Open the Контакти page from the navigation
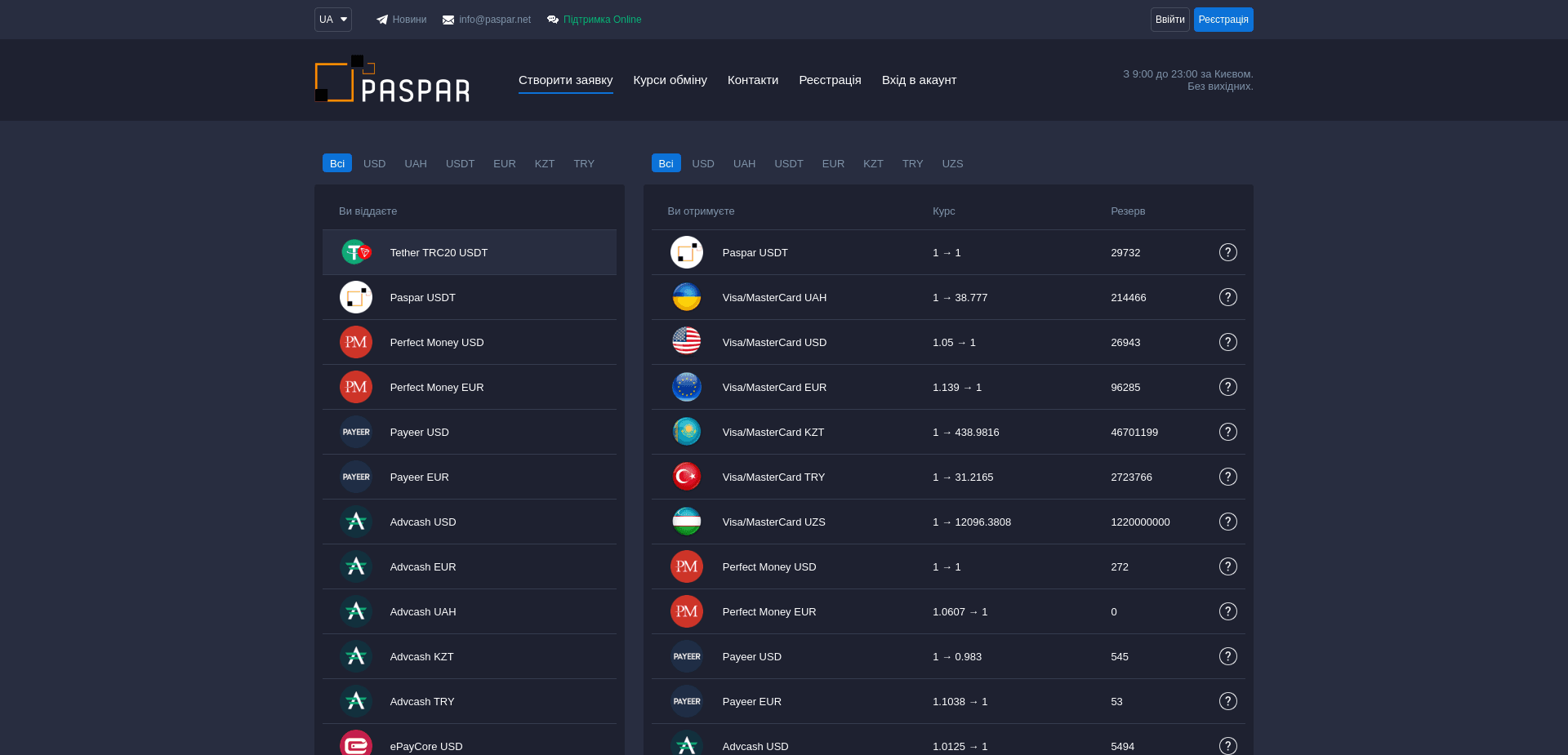Viewport: 1568px width, 755px height. point(752,80)
